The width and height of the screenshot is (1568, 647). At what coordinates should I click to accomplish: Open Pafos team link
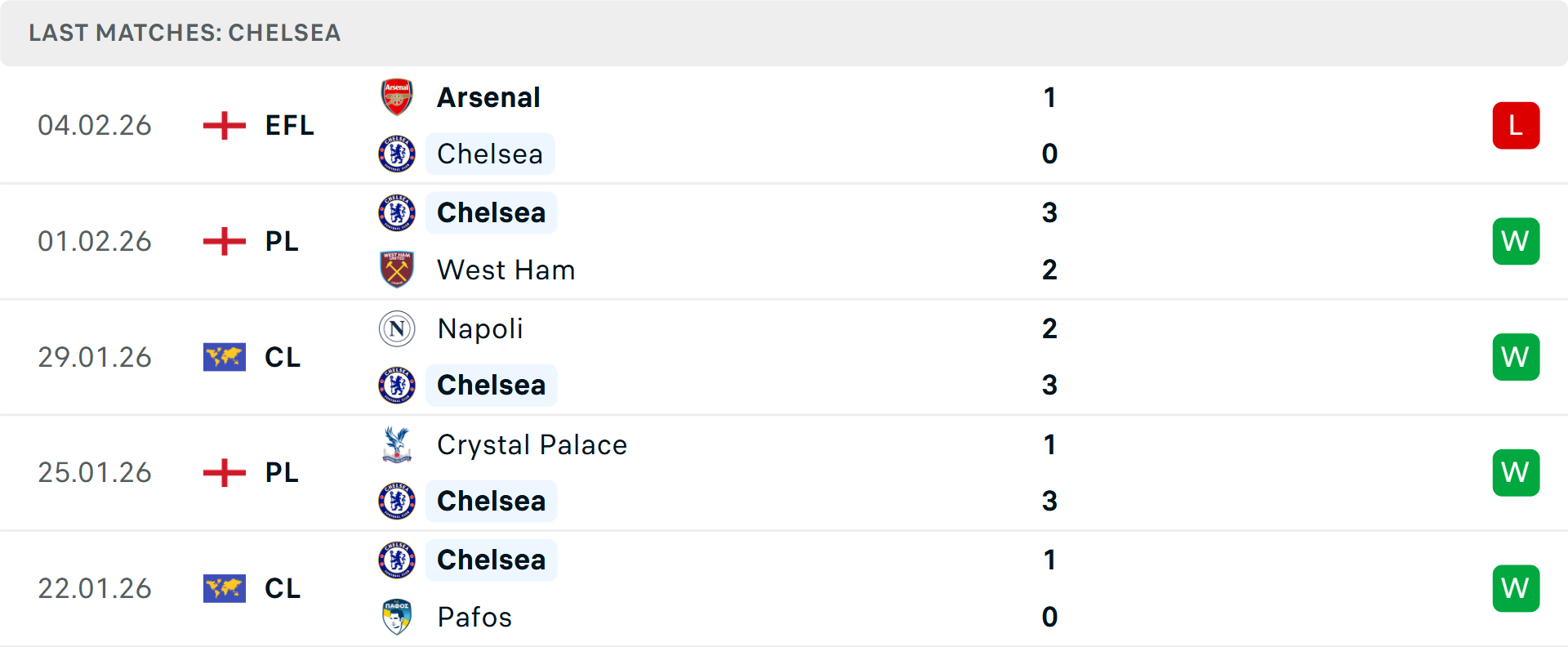pyautogui.click(x=474, y=617)
